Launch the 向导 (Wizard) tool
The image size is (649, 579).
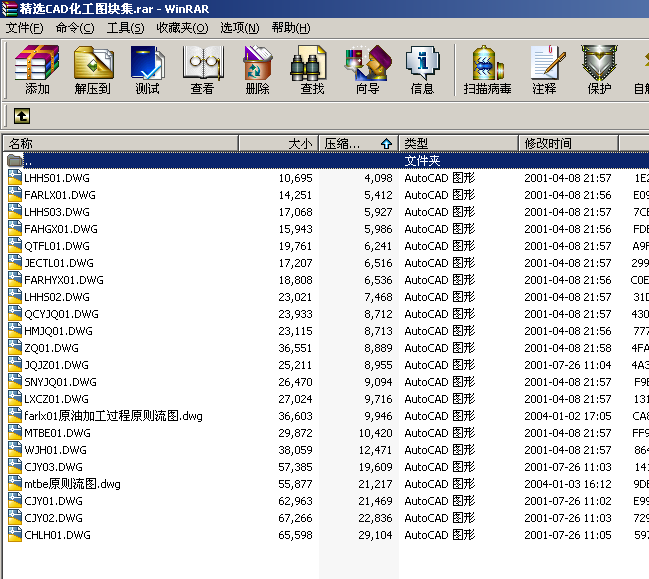[x=368, y=70]
